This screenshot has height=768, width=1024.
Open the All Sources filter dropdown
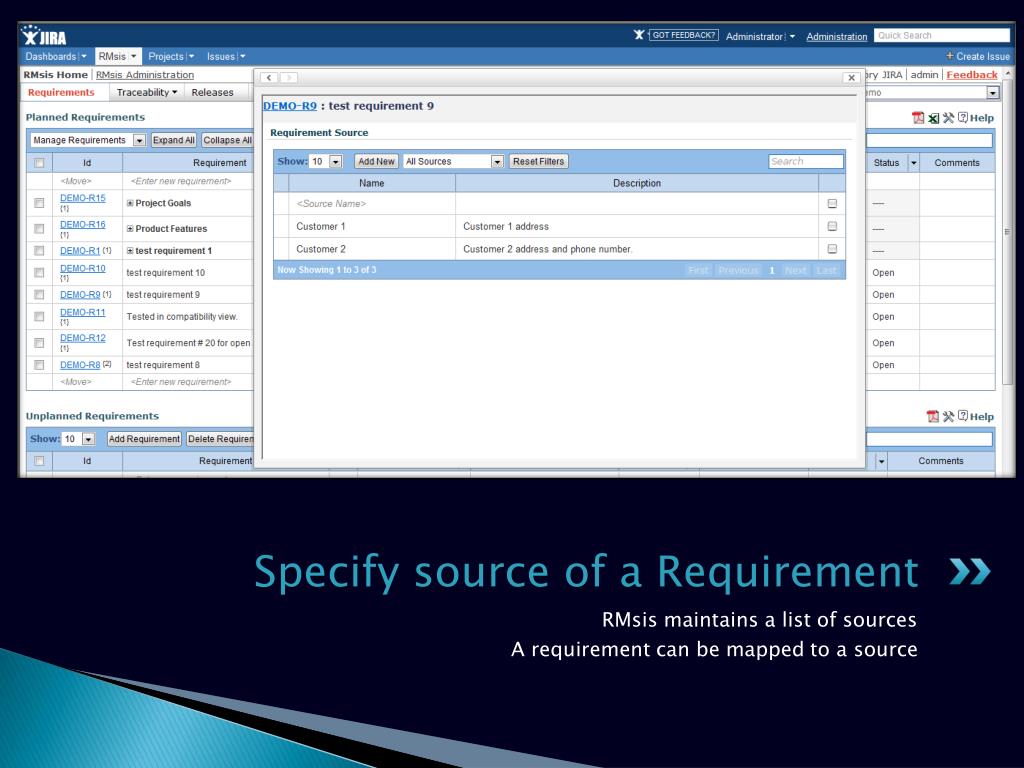click(x=497, y=161)
